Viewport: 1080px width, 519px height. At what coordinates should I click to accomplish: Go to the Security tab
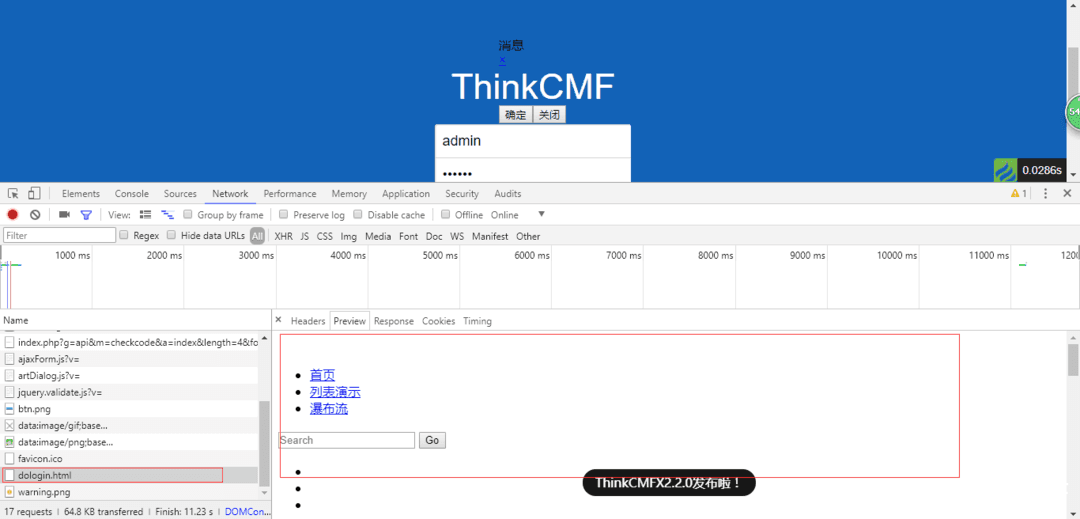click(461, 193)
